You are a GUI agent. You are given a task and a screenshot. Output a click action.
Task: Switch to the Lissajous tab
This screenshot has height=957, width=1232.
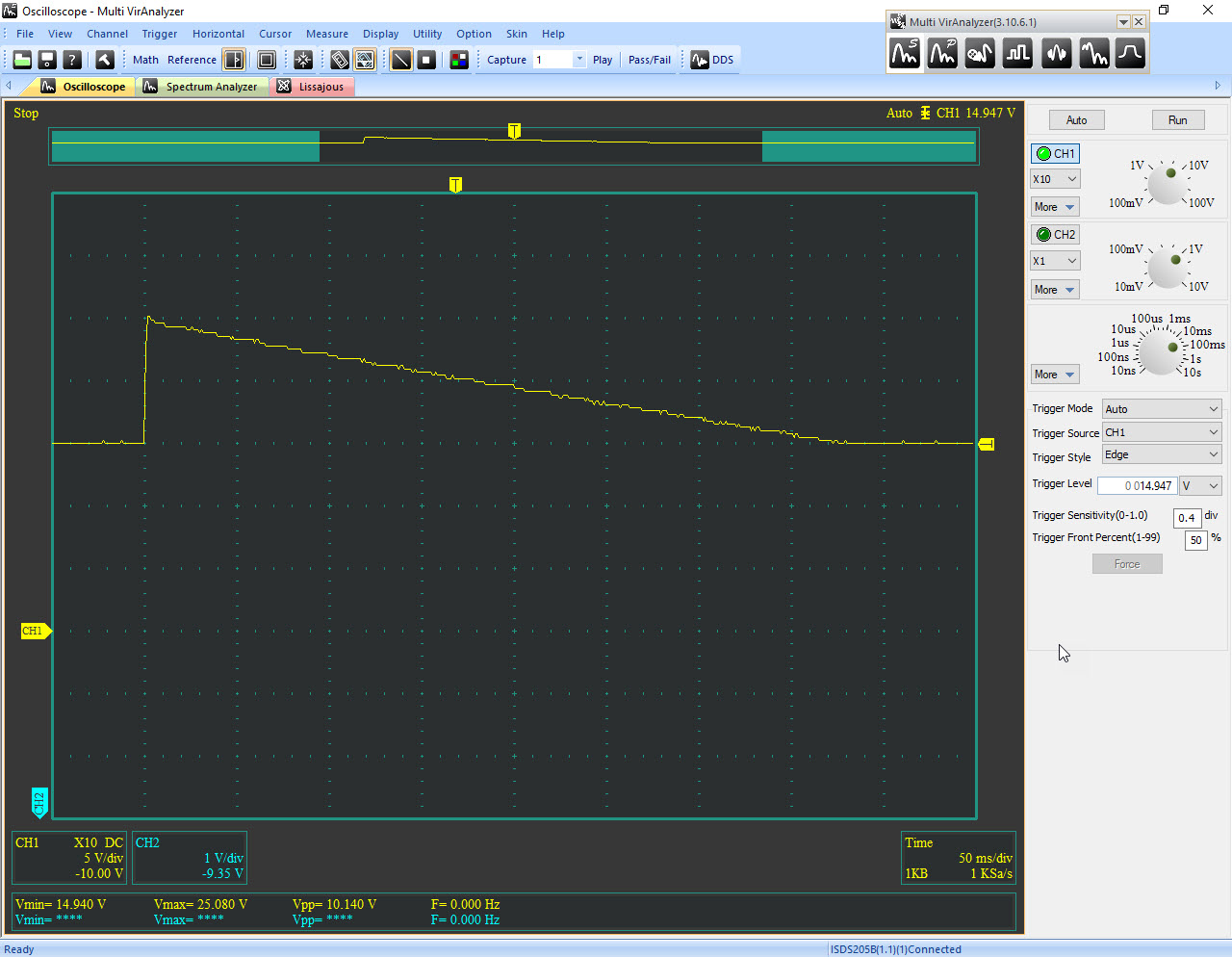click(311, 87)
